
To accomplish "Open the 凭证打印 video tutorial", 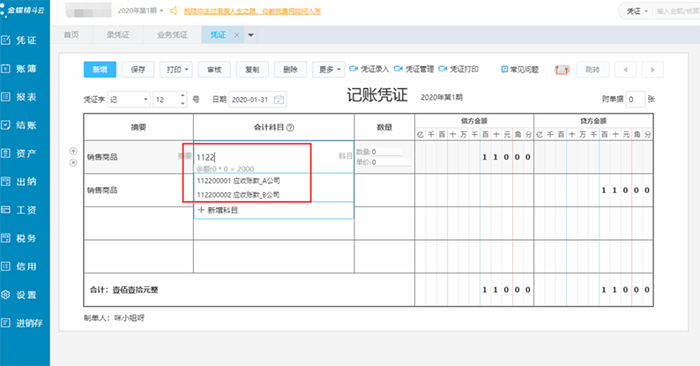I will (x=458, y=69).
